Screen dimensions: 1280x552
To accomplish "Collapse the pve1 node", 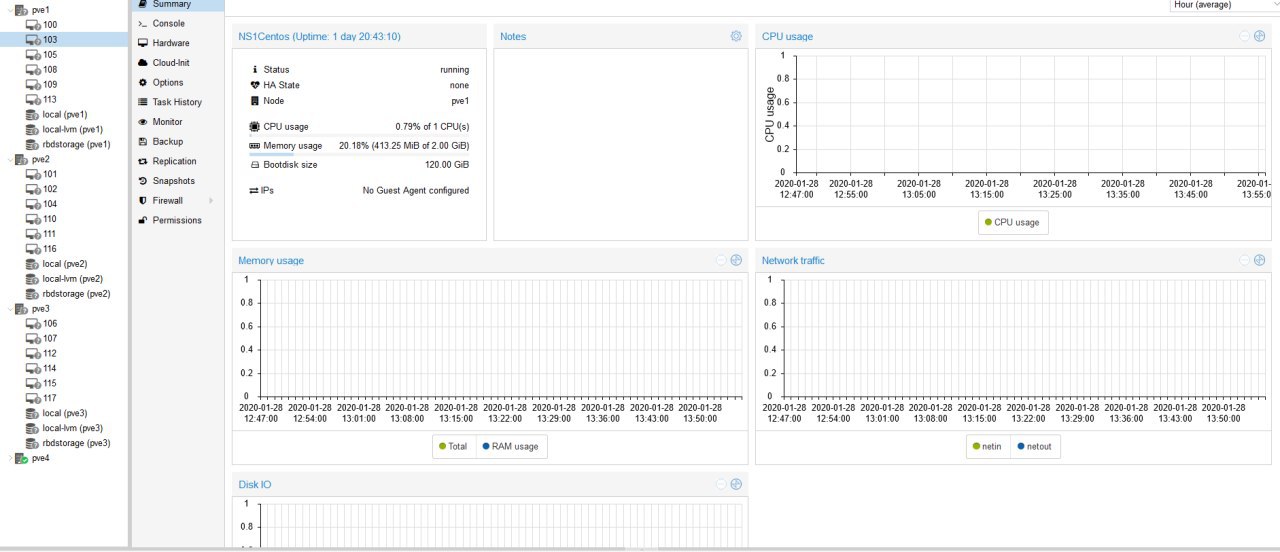I will 9,9.
